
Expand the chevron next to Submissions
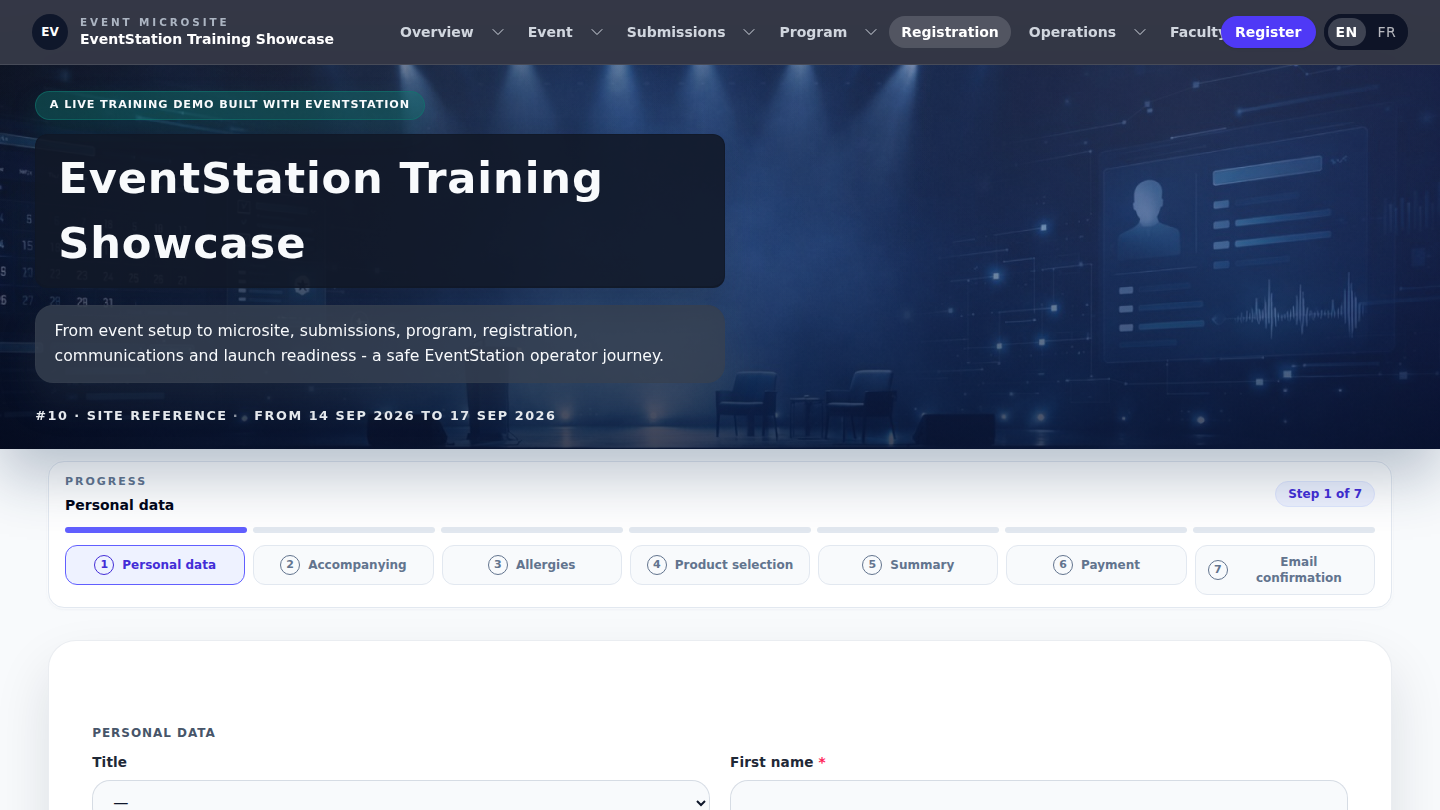point(749,32)
